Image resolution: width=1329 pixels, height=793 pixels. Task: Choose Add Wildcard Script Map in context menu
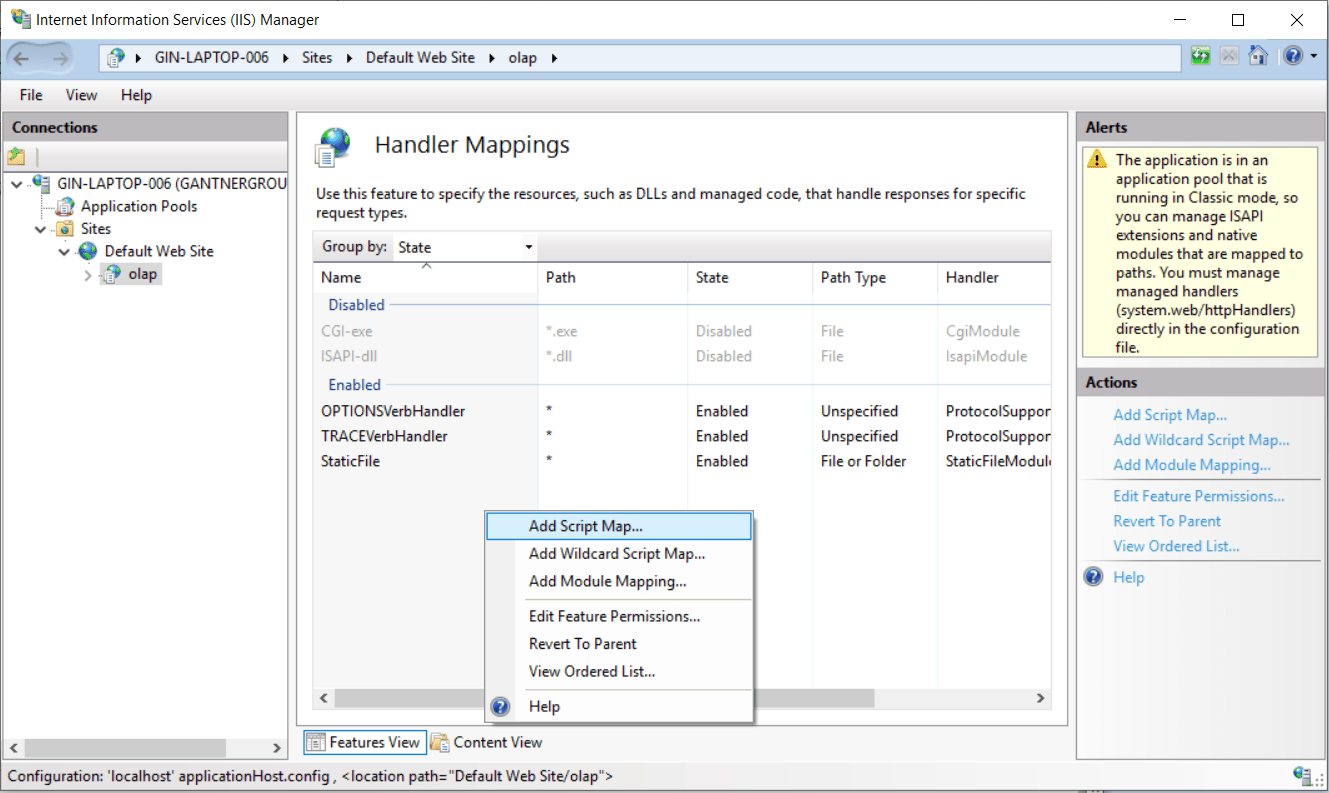tap(618, 554)
